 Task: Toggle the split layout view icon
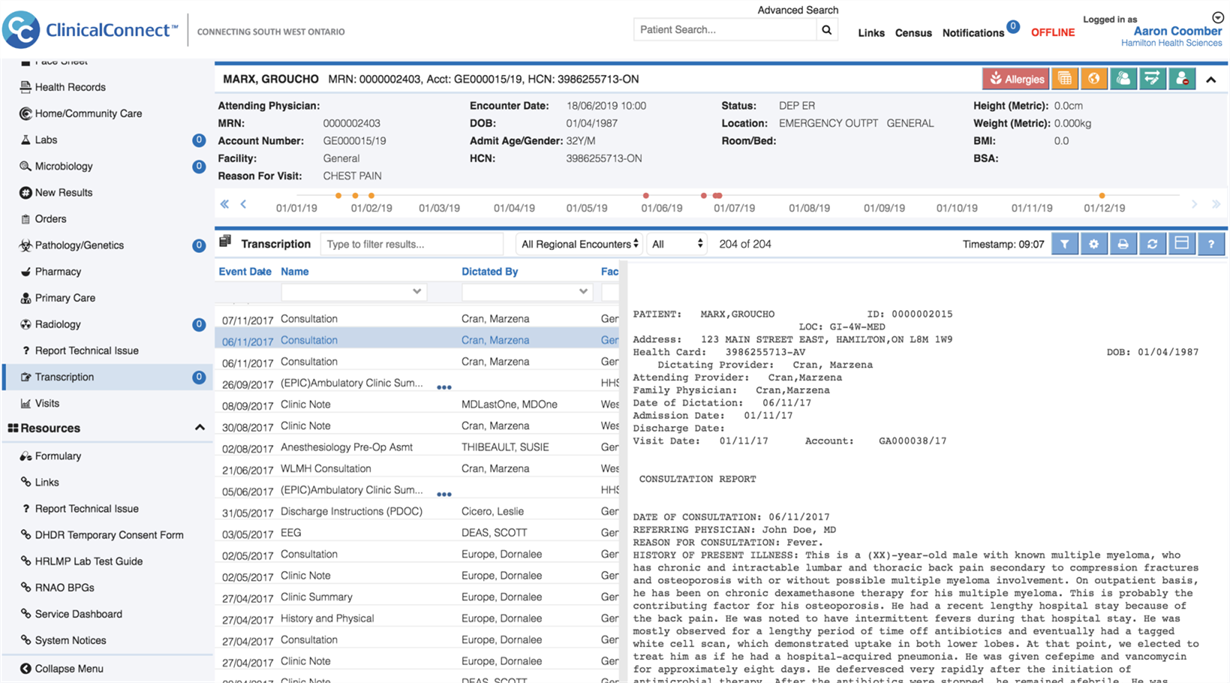(x=1182, y=244)
